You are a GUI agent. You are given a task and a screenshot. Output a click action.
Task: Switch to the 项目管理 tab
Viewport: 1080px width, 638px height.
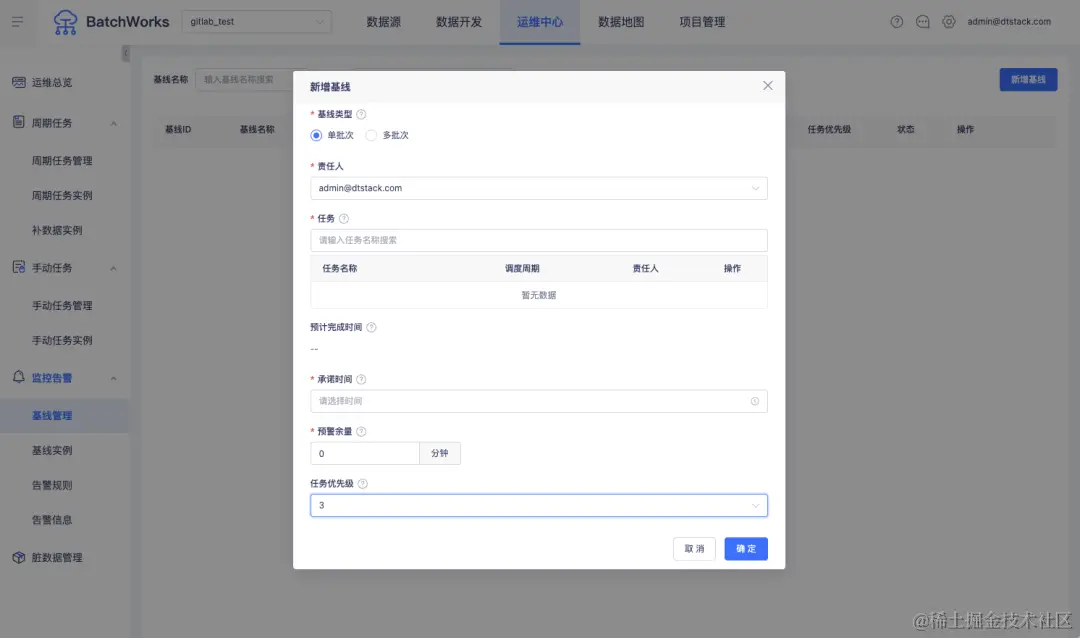703,22
